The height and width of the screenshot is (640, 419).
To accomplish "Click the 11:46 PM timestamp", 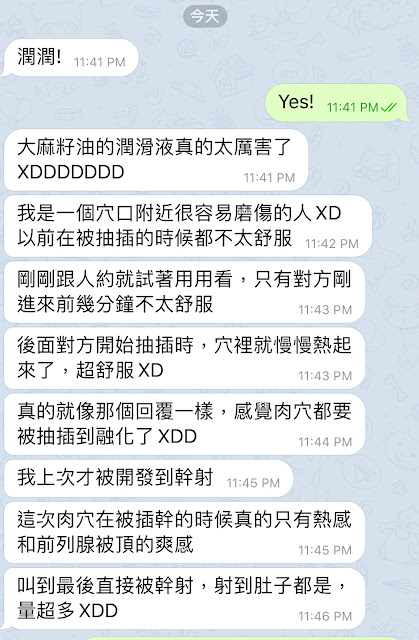I will [325, 616].
